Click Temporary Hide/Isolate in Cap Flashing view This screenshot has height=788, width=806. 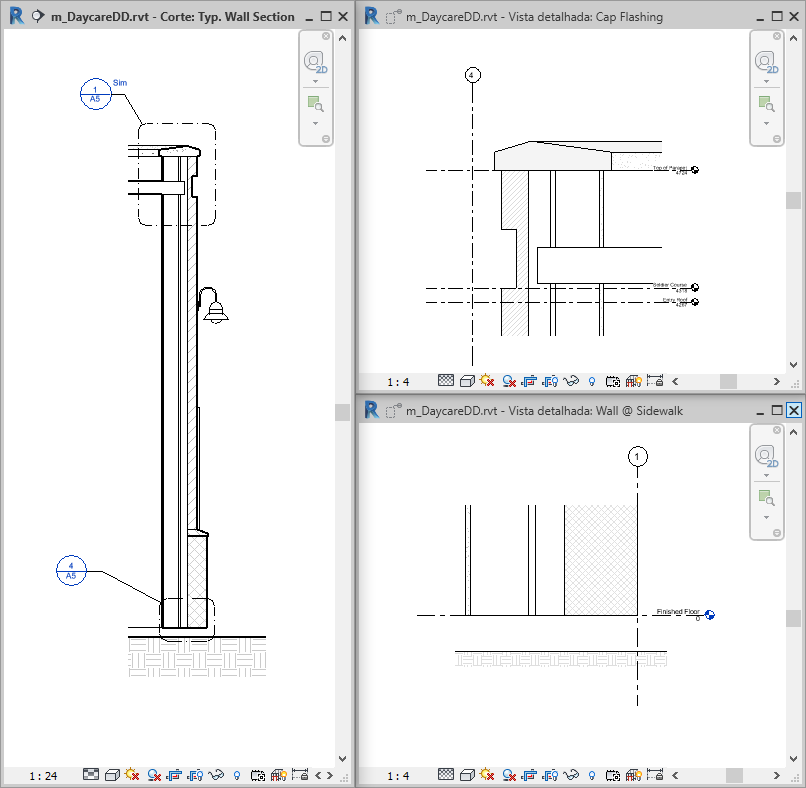(571, 381)
